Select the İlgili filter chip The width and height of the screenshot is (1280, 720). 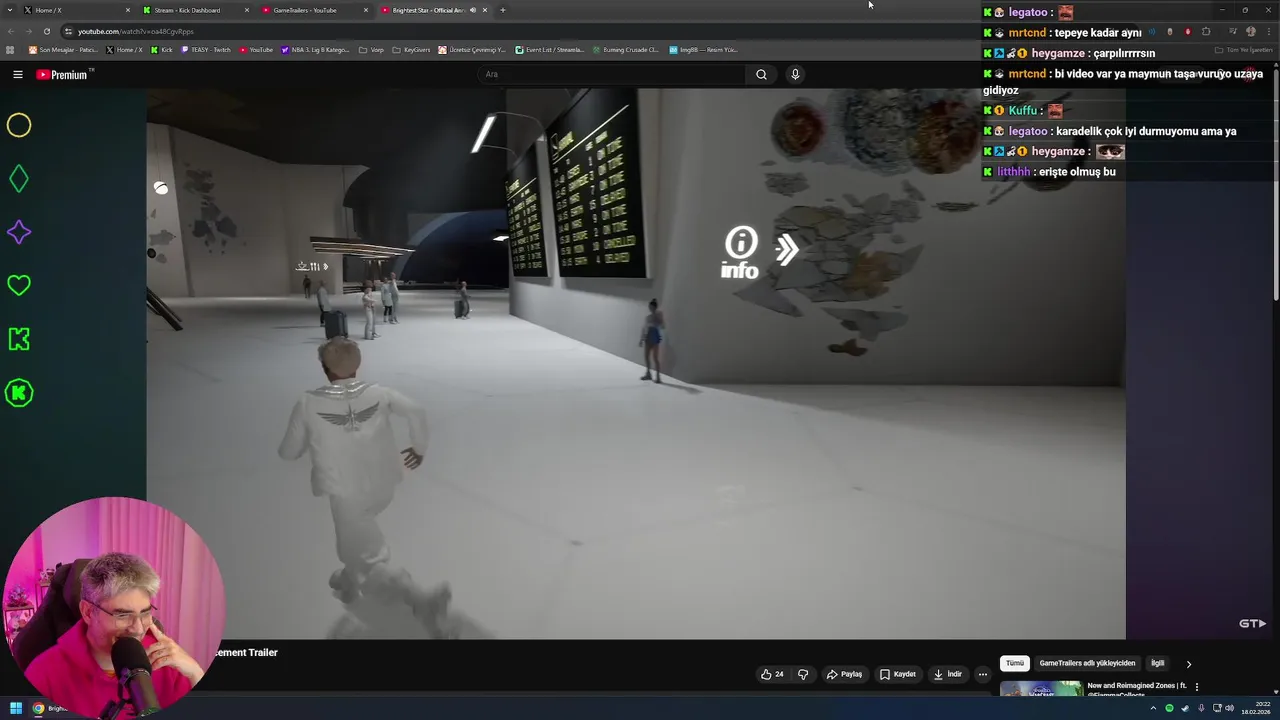pyautogui.click(x=1157, y=663)
